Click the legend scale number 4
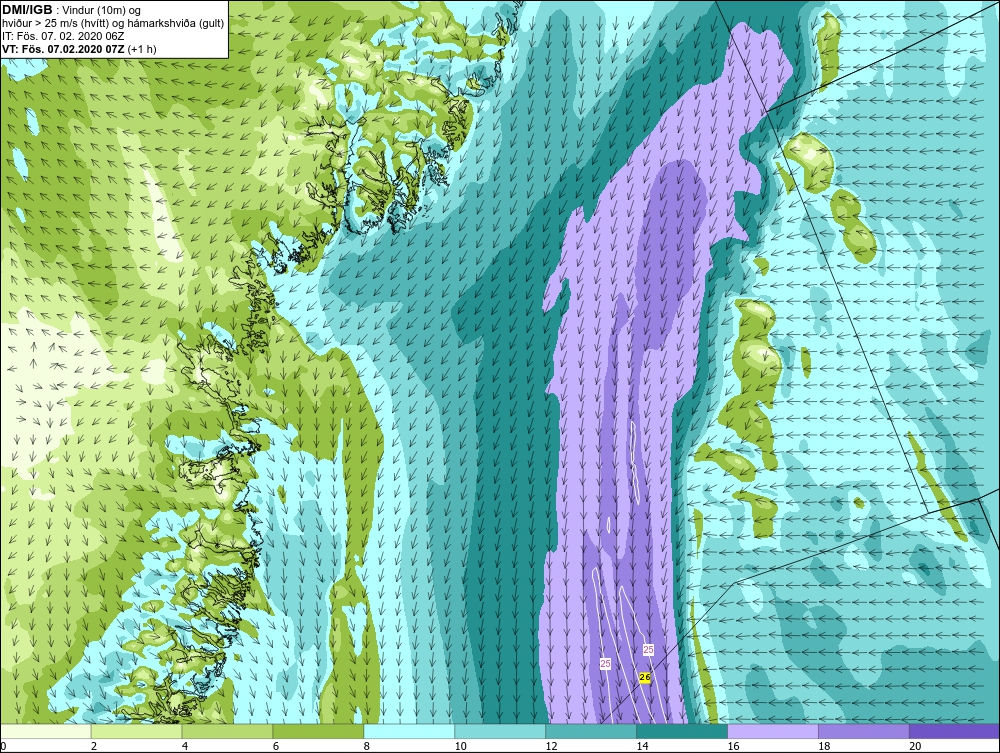This screenshot has height=753, width=1000. coord(185,746)
